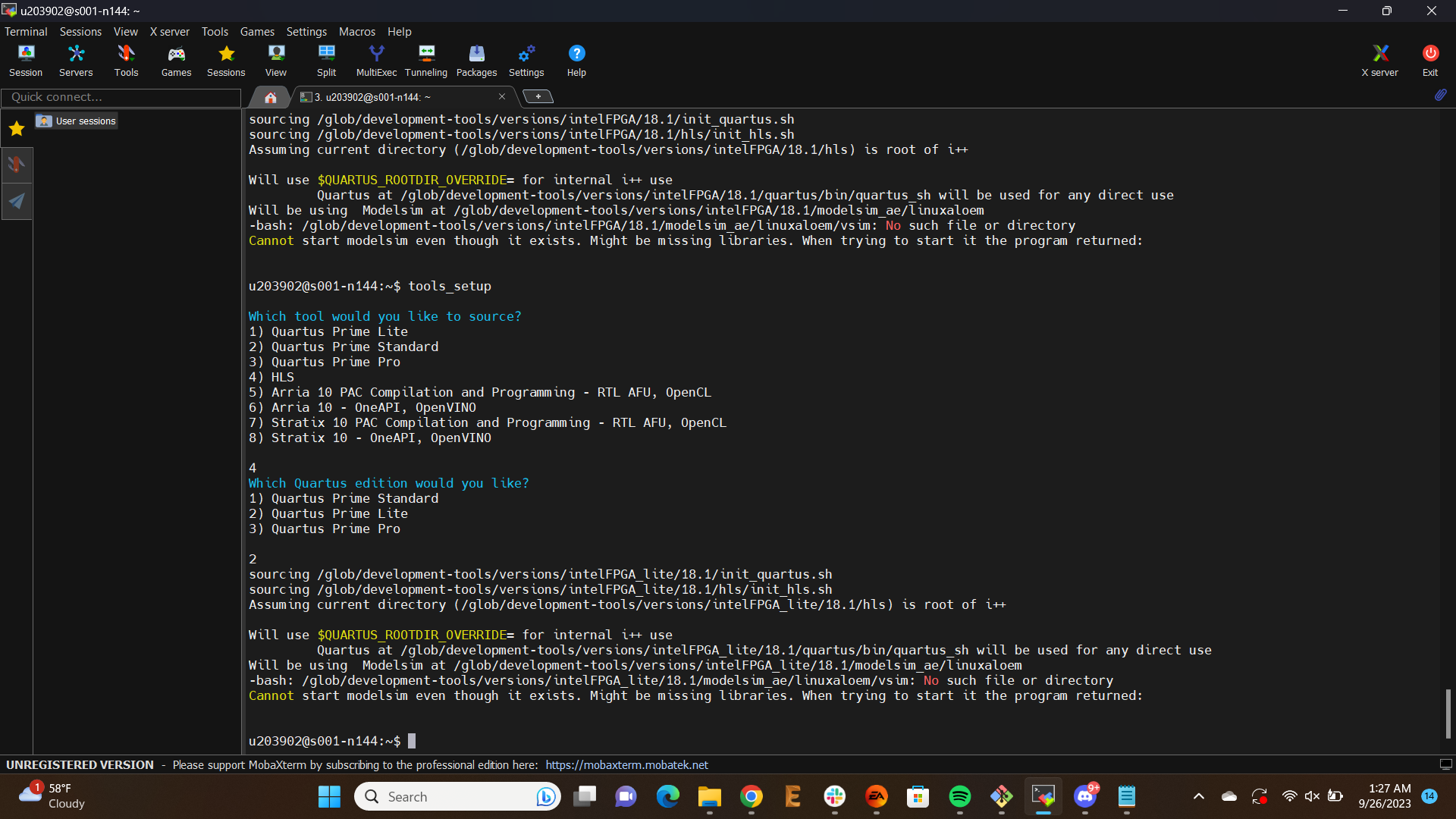Click the MobaXterm subscription link
Image resolution: width=1456 pixels, height=819 pixels.
pos(627,764)
